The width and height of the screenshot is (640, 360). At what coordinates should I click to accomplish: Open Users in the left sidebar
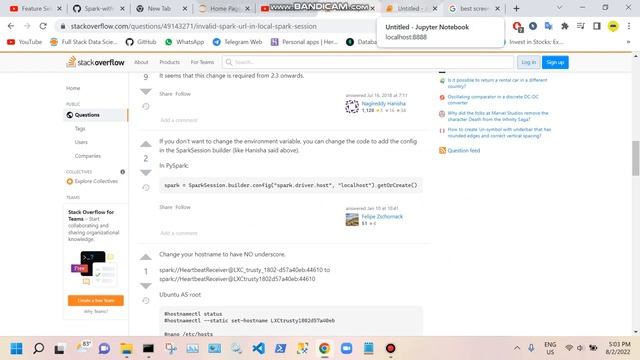(x=81, y=142)
